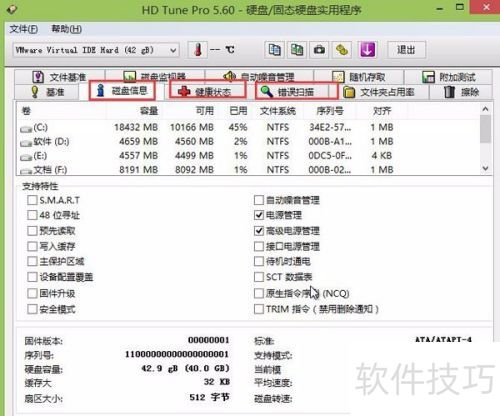Open options with the gold coins icon
This screenshot has height=416, width=500.
tap(342, 50)
